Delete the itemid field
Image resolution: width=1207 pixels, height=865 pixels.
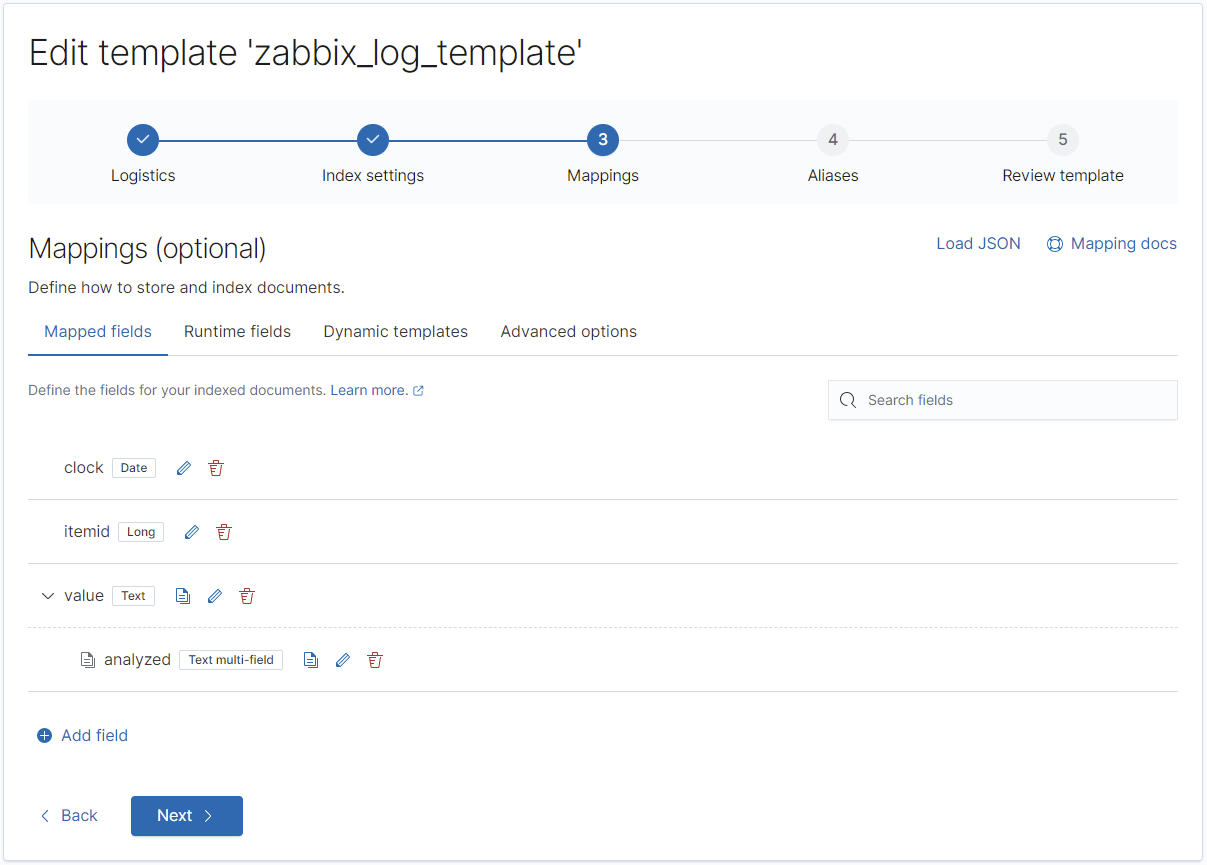click(x=224, y=532)
